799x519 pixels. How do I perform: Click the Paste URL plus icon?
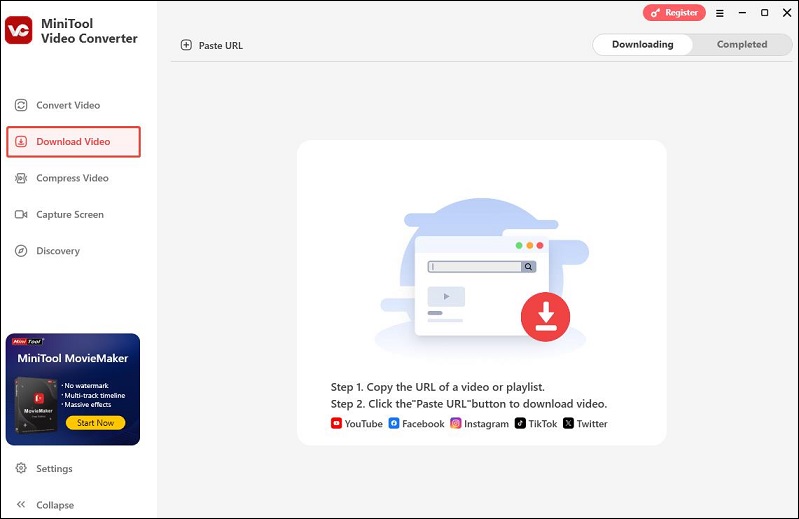click(187, 45)
